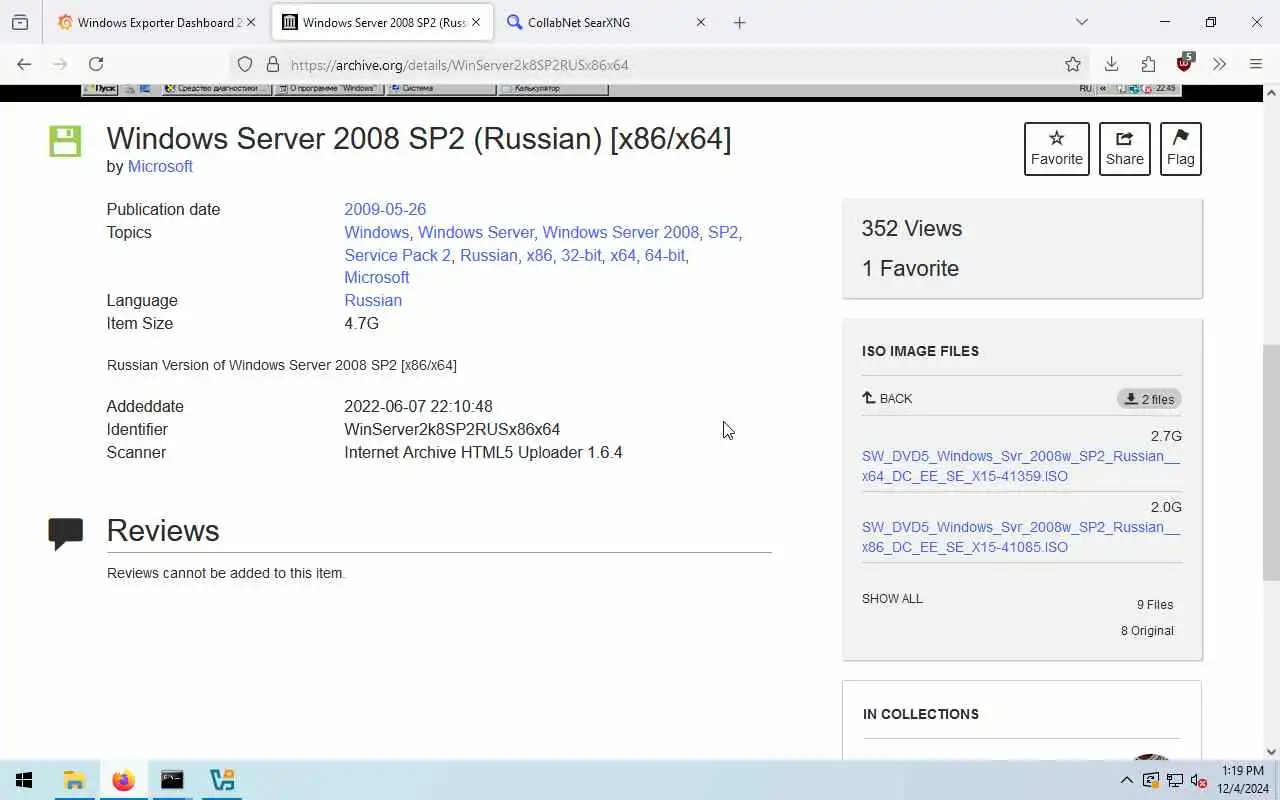Go BACK in ISO image files
The width and height of the screenshot is (1280, 800).
tap(887, 398)
